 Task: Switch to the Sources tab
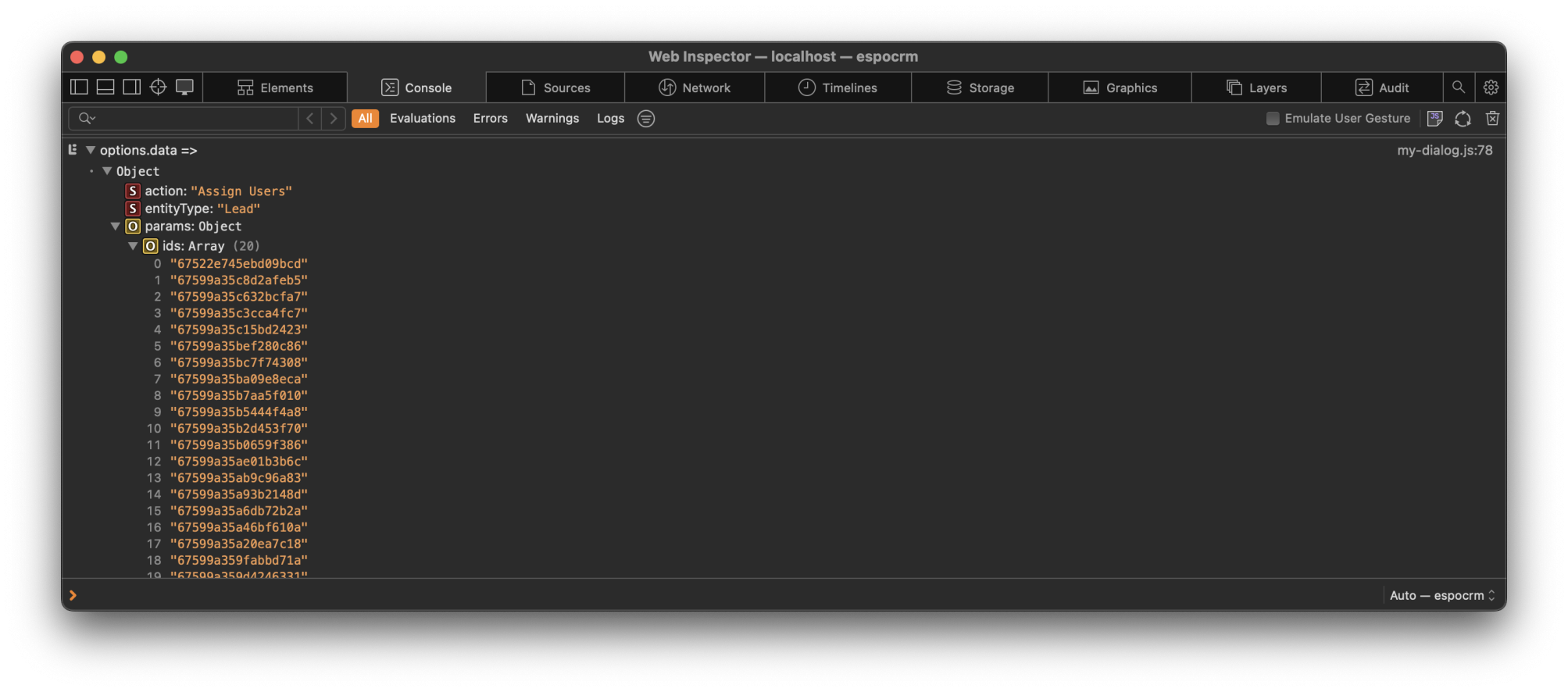[x=555, y=87]
